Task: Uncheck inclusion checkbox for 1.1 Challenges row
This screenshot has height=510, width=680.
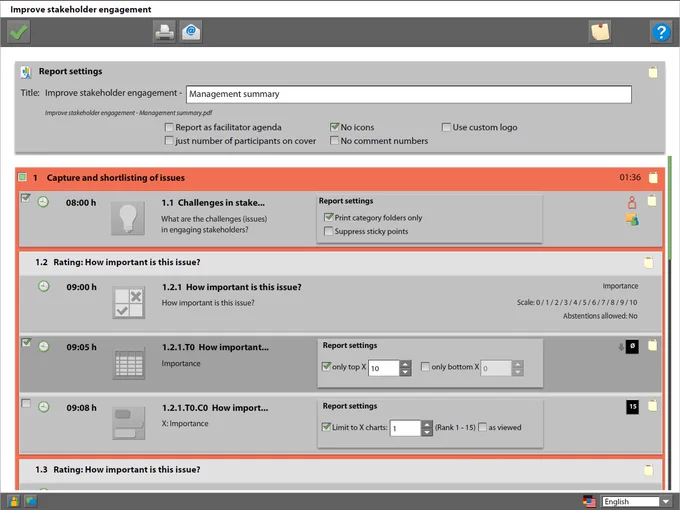Action: (x=26, y=198)
